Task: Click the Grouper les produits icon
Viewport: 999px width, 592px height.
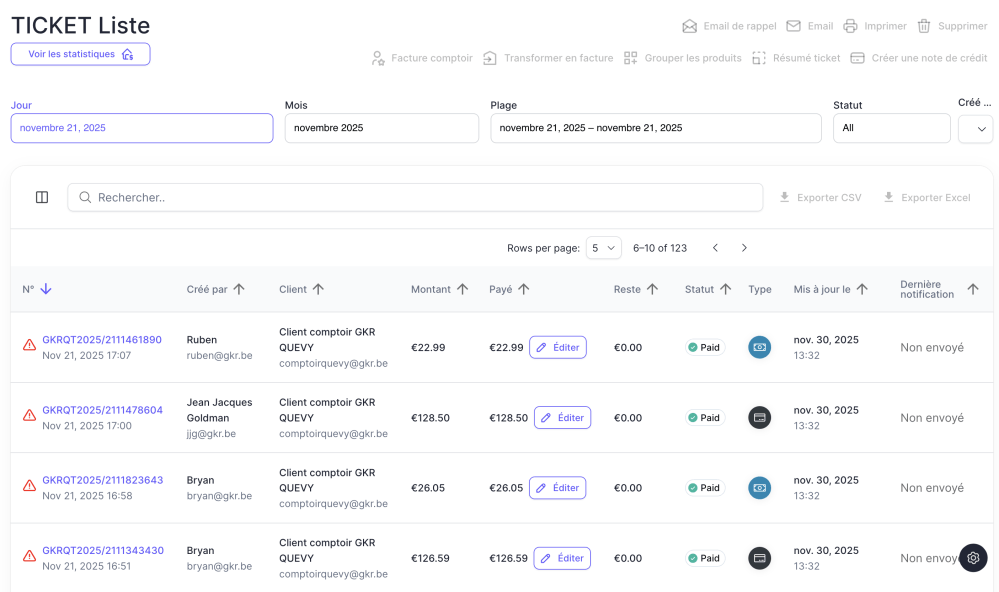Action: coord(630,58)
